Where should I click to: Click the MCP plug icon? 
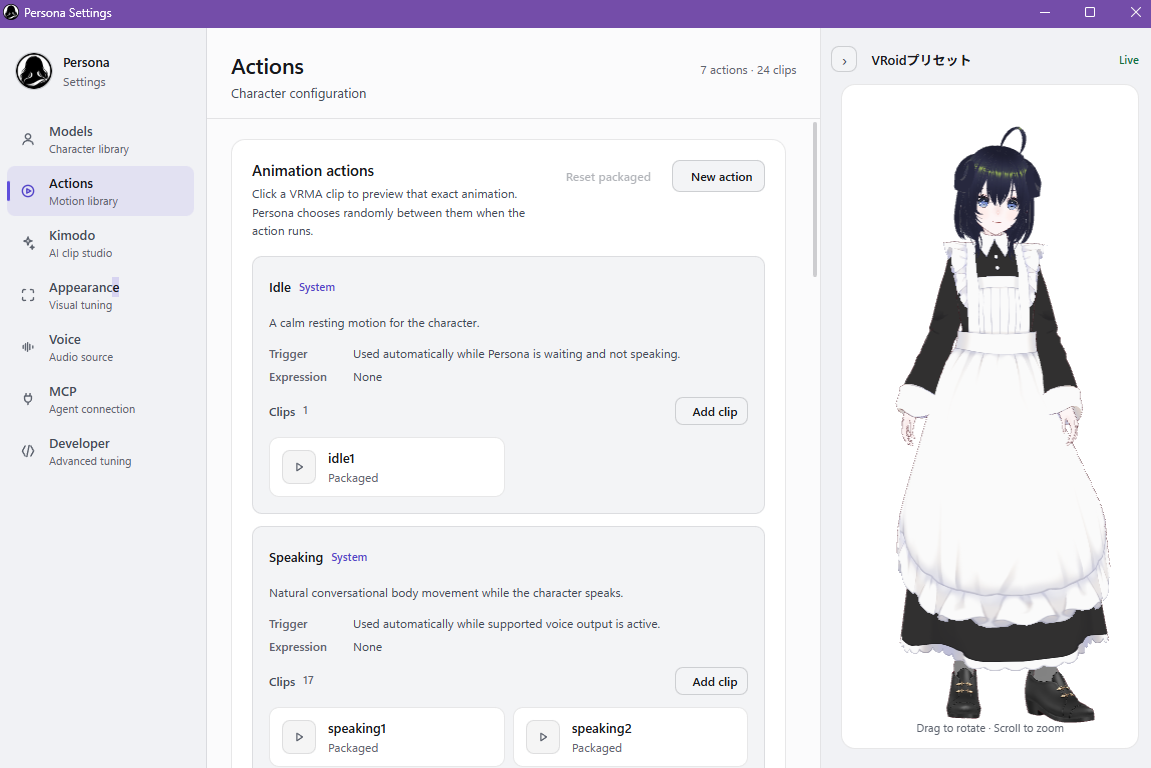28,399
